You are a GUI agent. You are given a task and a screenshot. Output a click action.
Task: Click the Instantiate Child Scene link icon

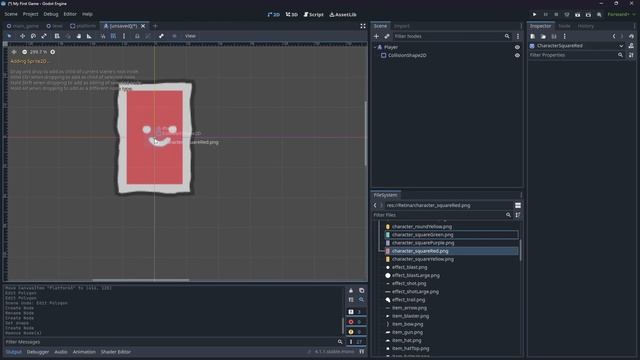[x=387, y=36]
